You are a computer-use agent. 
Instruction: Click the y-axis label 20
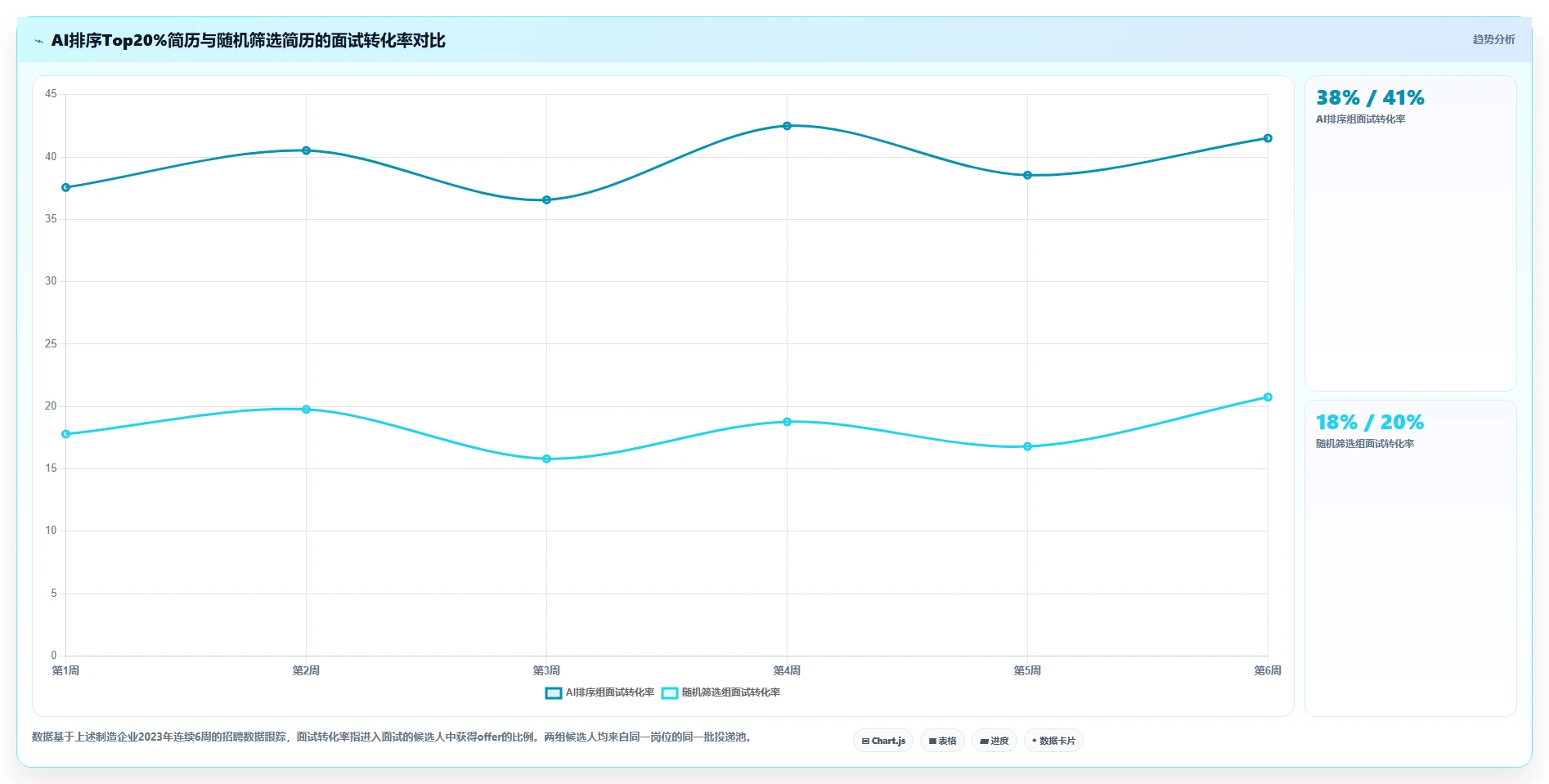pyautogui.click(x=51, y=406)
